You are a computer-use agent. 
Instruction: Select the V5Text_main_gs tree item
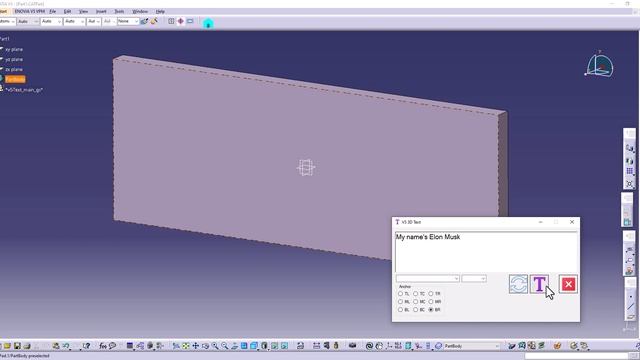[24, 89]
